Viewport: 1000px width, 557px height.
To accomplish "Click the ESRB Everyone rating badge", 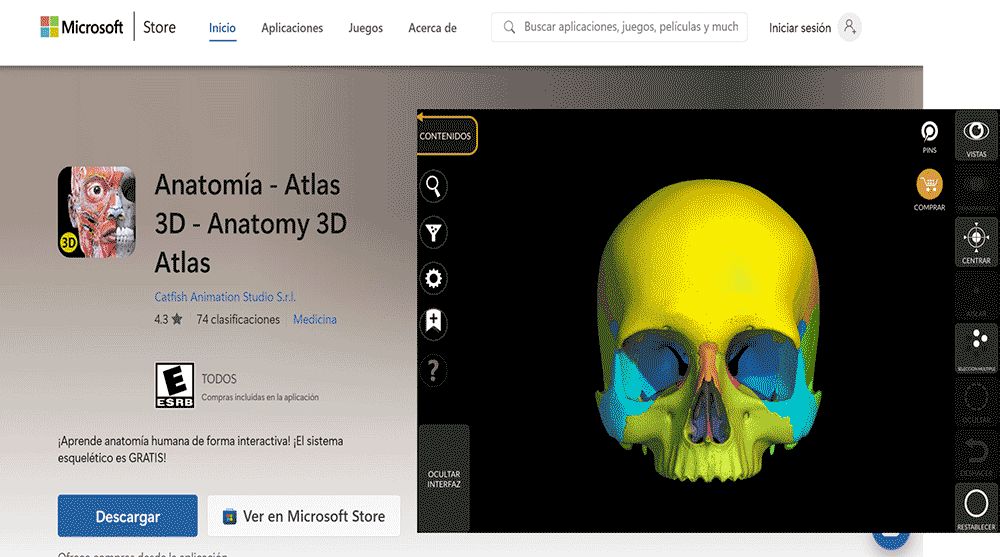I will [x=175, y=385].
